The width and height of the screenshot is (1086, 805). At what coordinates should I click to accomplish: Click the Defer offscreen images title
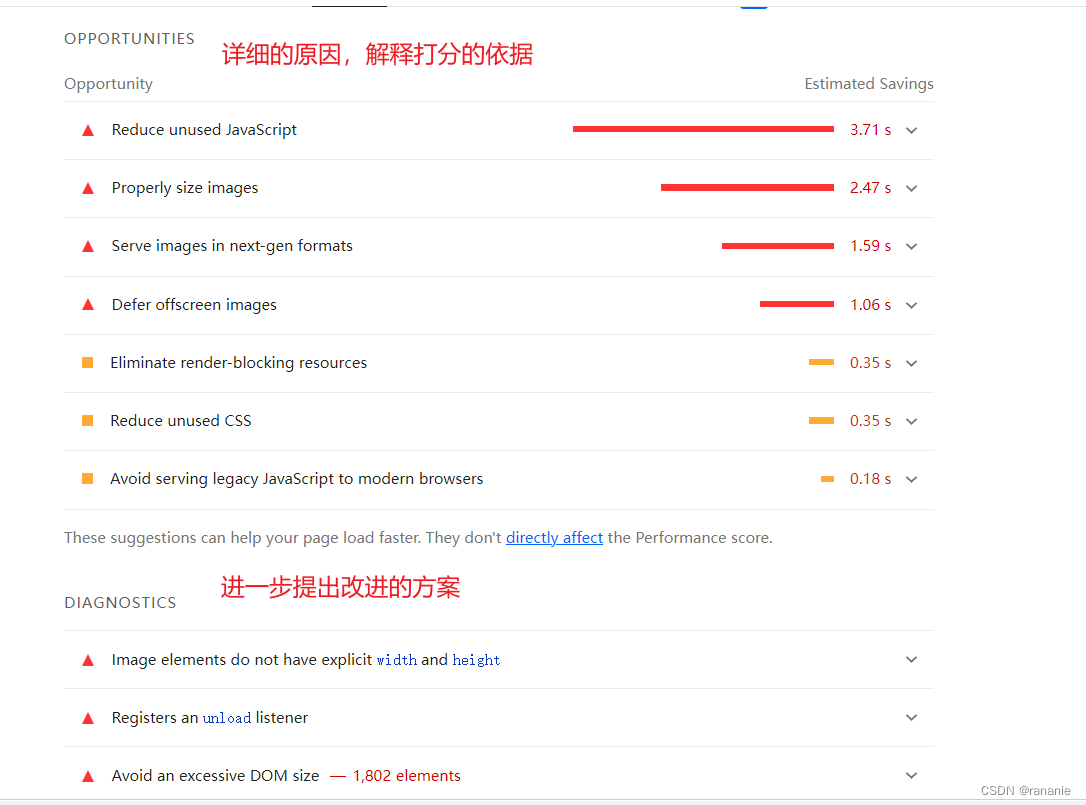194,305
